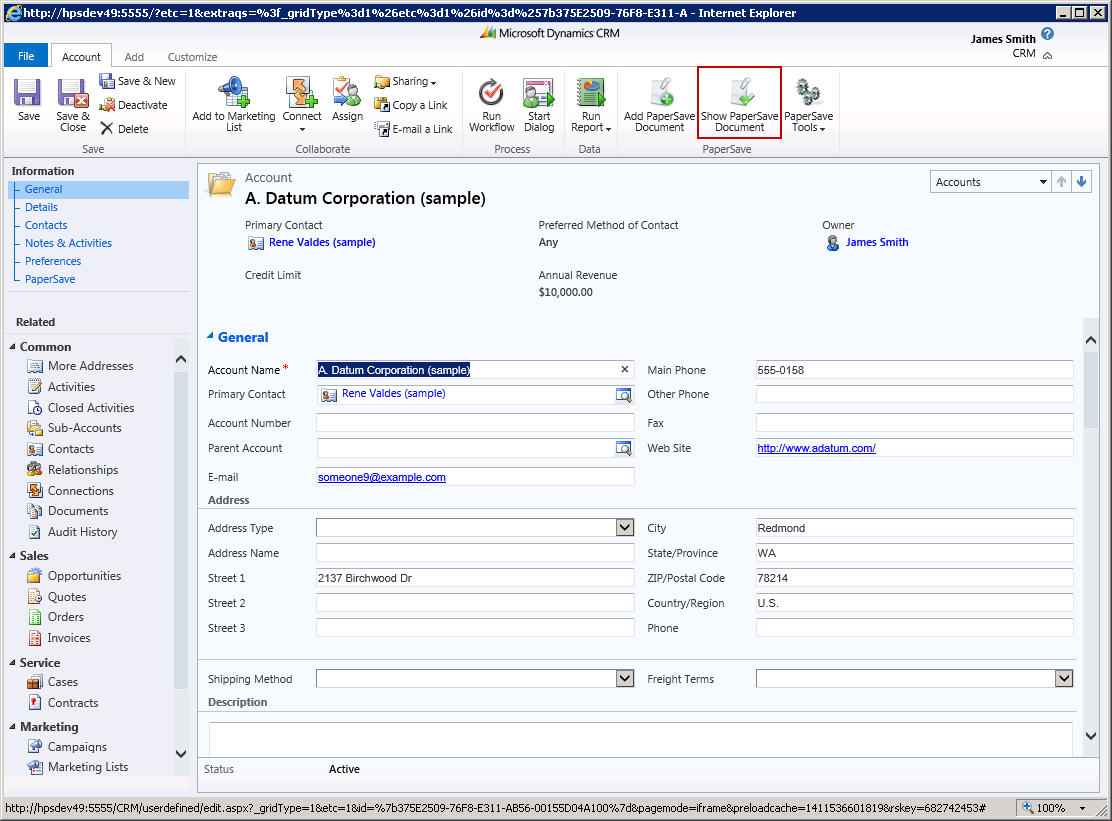1112x821 pixels.
Task: Open the Shipping Method dropdown
Action: (624, 678)
